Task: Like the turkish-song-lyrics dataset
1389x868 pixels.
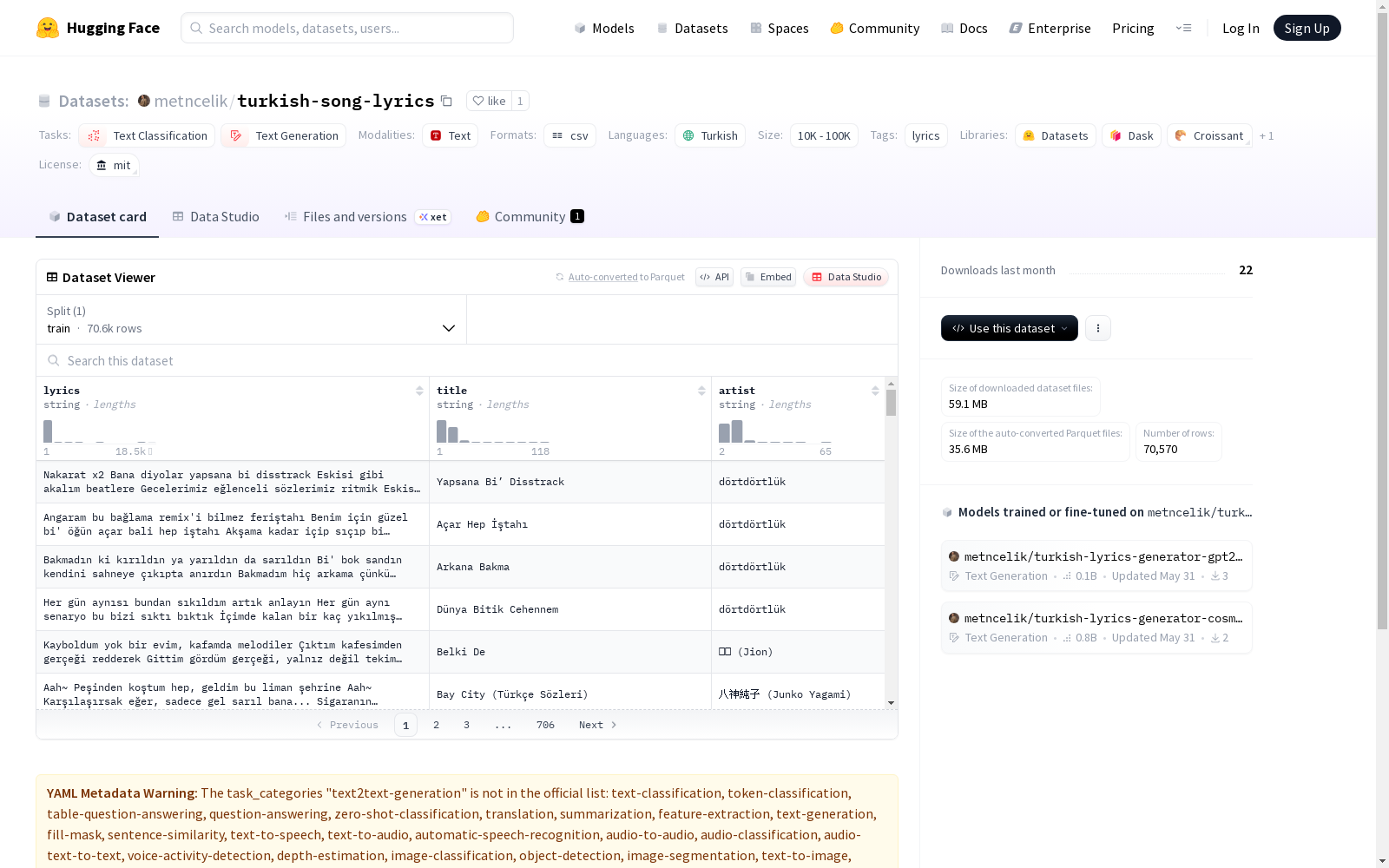Action: coord(489,101)
